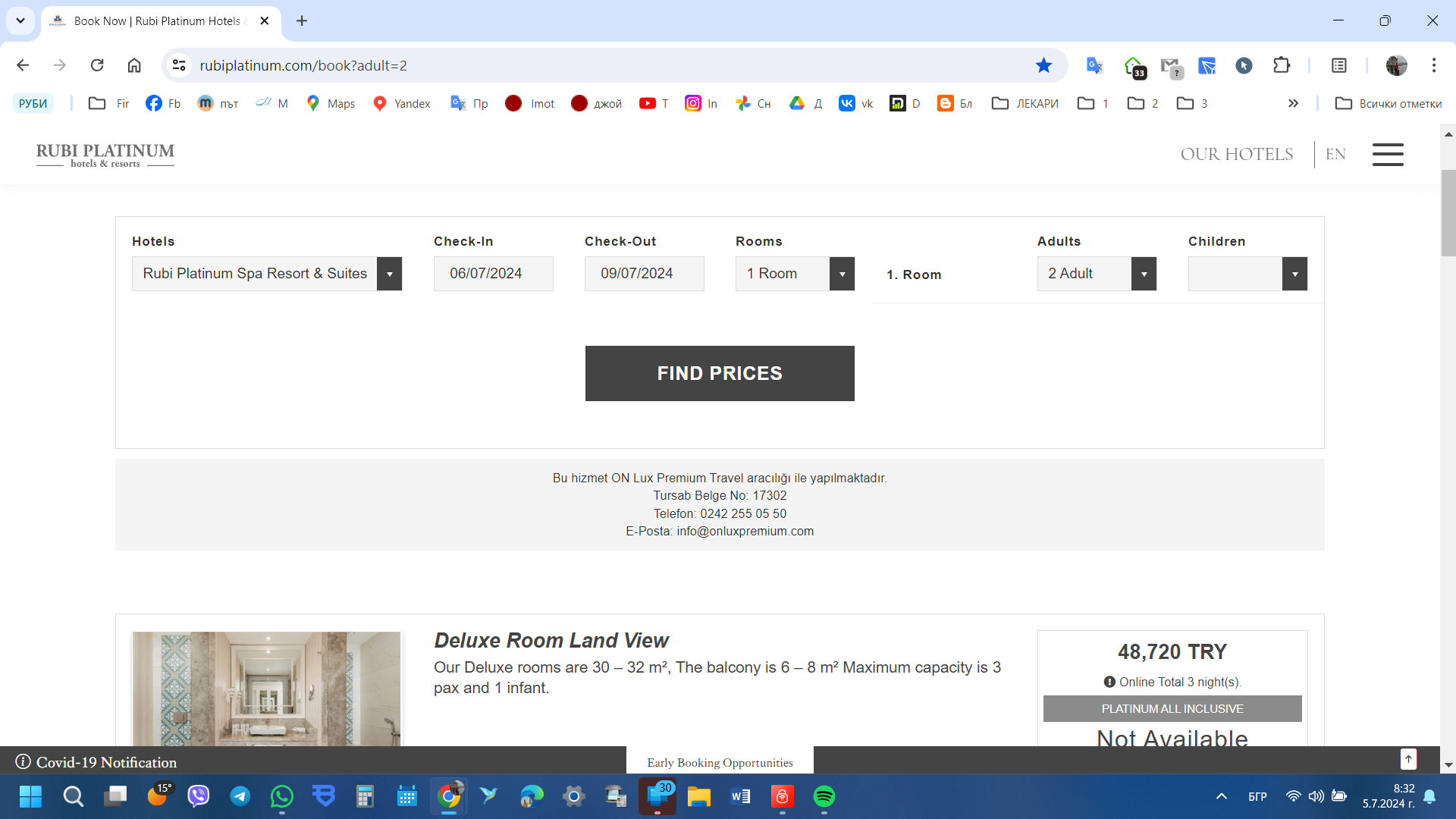Click the FIND PRICES button
The image size is (1456, 819).
(x=720, y=373)
